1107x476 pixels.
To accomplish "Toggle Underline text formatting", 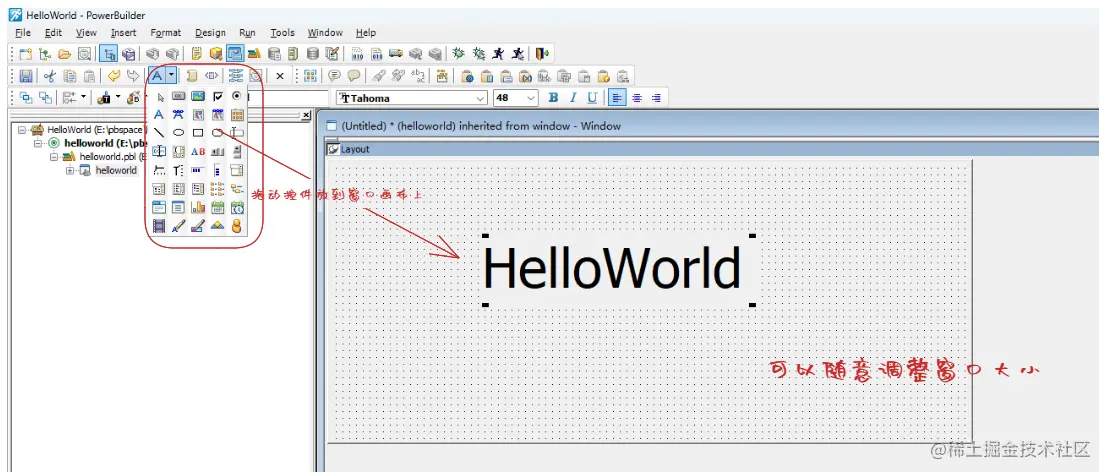I will [592, 97].
